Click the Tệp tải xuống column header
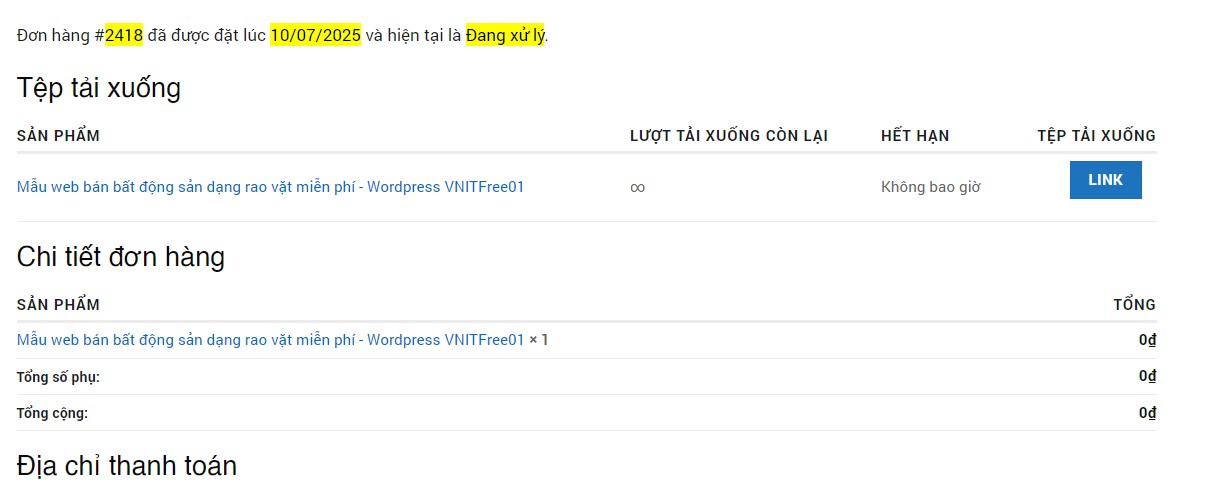This screenshot has width=1222, height=487. tap(1096, 136)
